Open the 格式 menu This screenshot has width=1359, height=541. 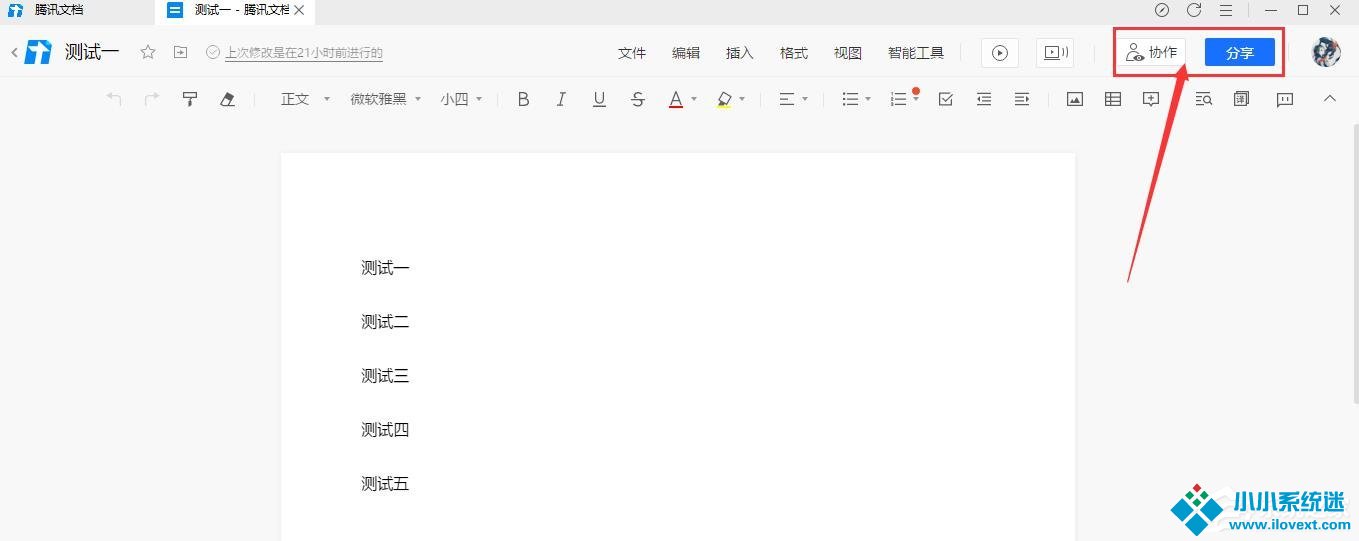tap(794, 53)
